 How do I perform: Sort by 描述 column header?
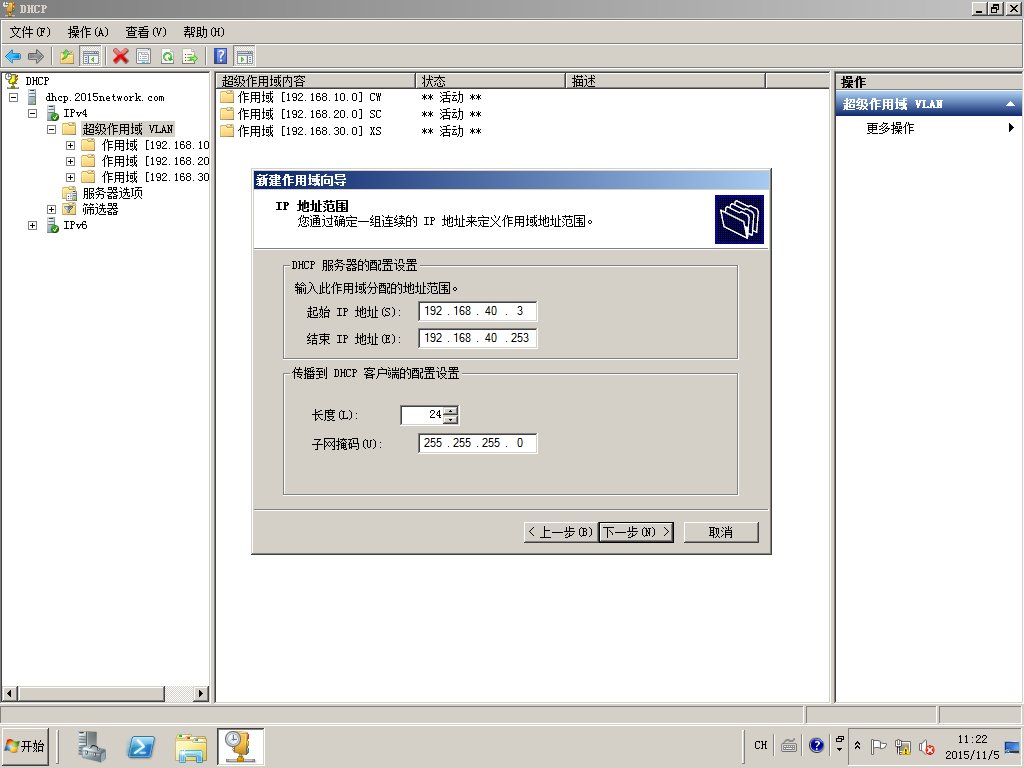coord(665,81)
